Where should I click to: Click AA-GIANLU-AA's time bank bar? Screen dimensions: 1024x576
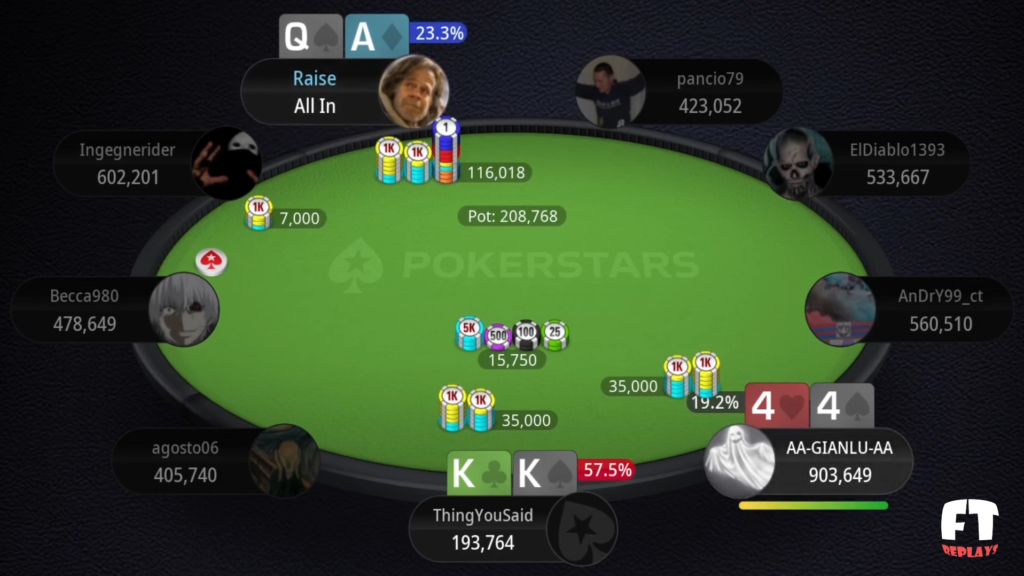click(813, 505)
